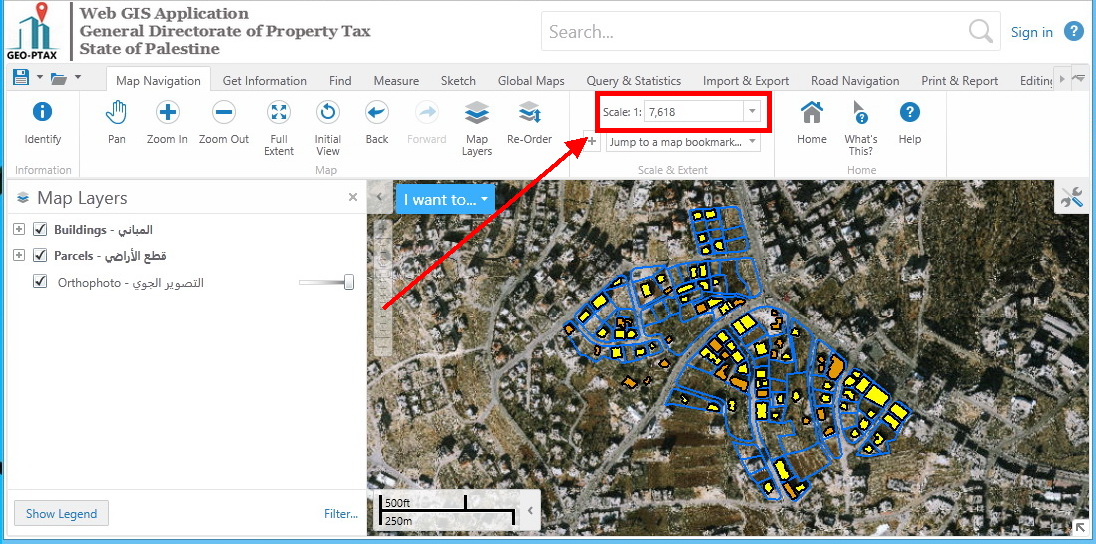1096x544 pixels.
Task: Switch to the Import & Export tab
Action: coord(746,80)
